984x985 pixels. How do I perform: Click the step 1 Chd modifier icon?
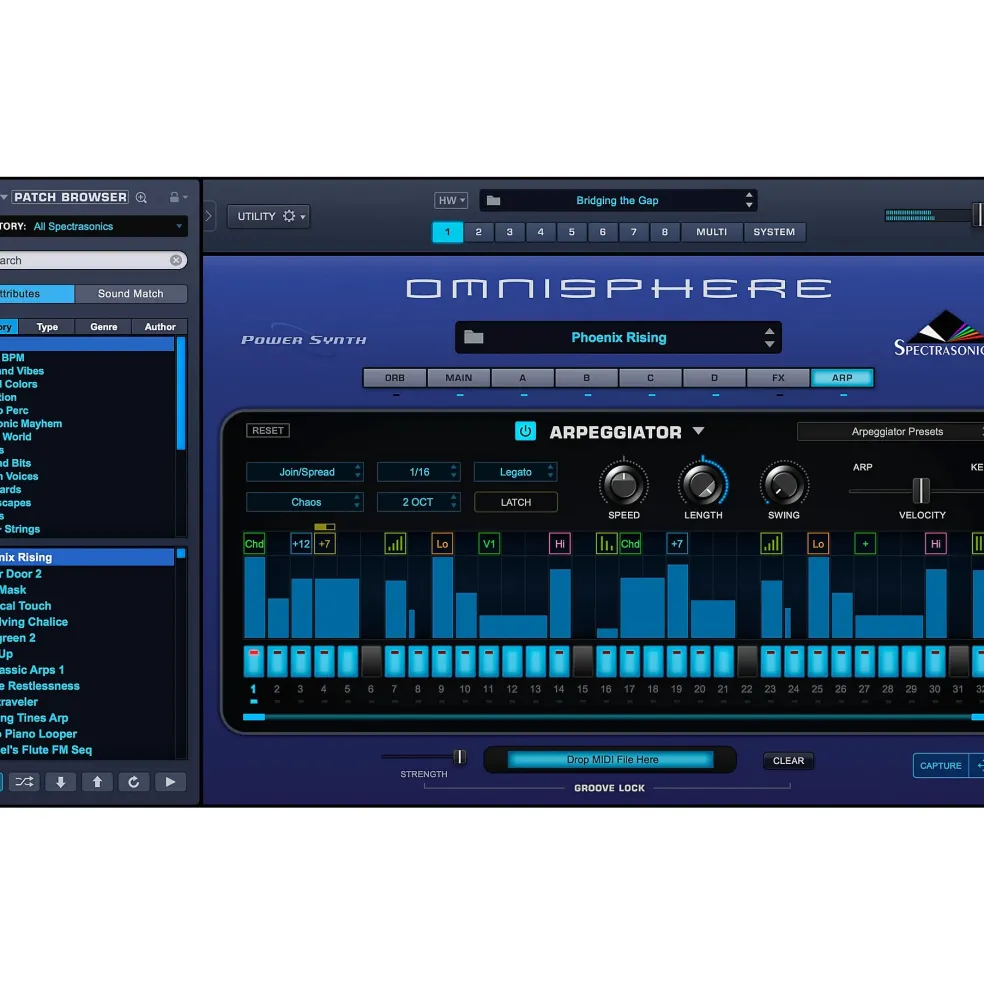[254, 544]
